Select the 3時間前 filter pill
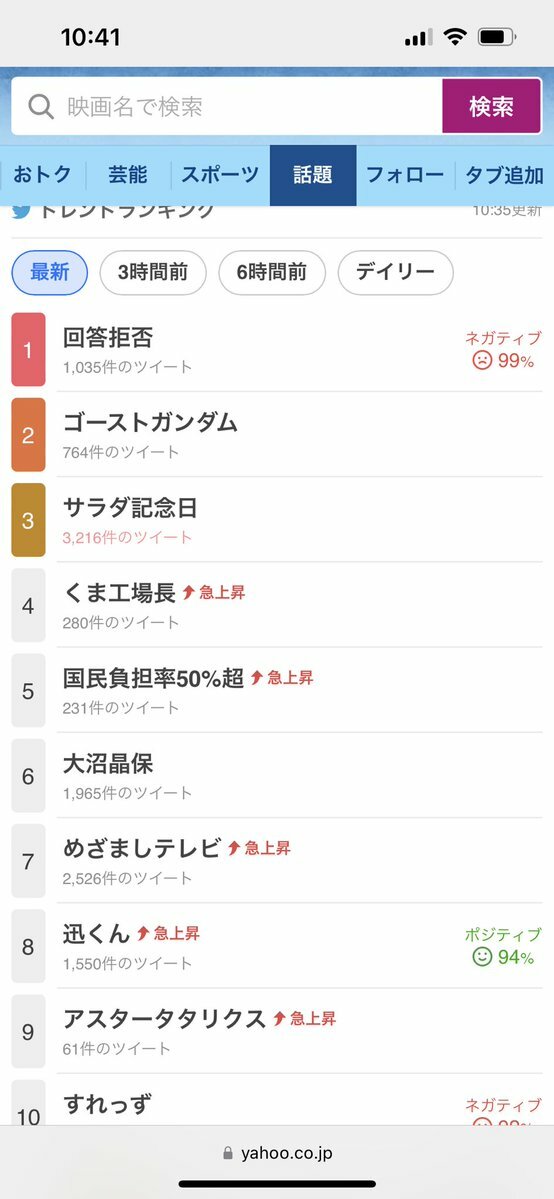This screenshot has width=554, height=1199. pos(153,272)
